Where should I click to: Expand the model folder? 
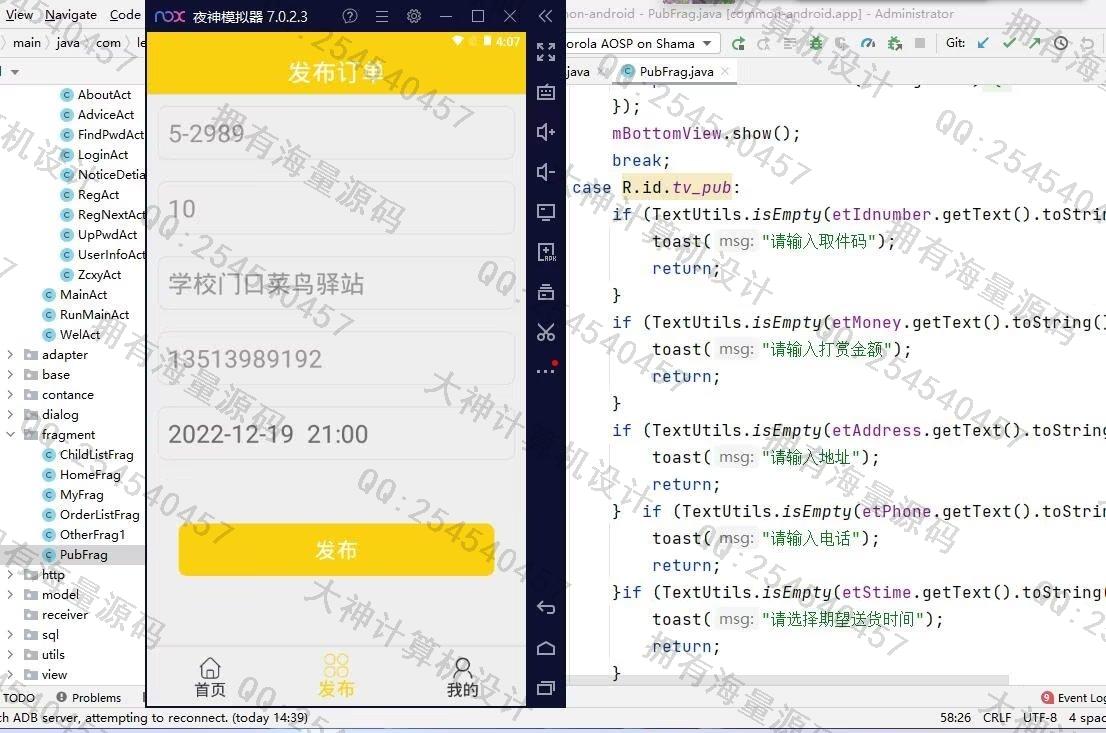10,595
